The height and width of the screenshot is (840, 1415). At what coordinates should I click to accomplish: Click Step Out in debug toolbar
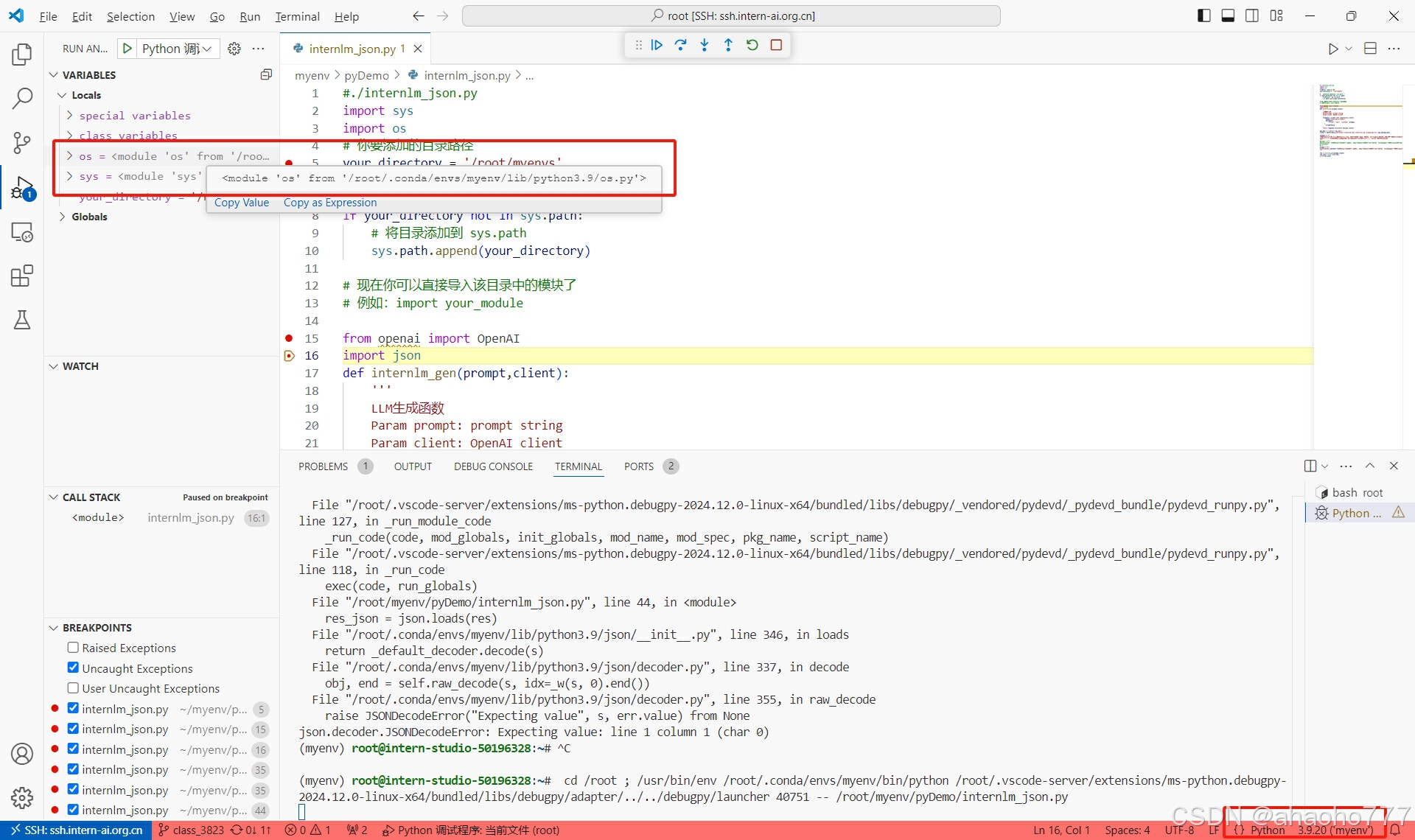pos(728,45)
